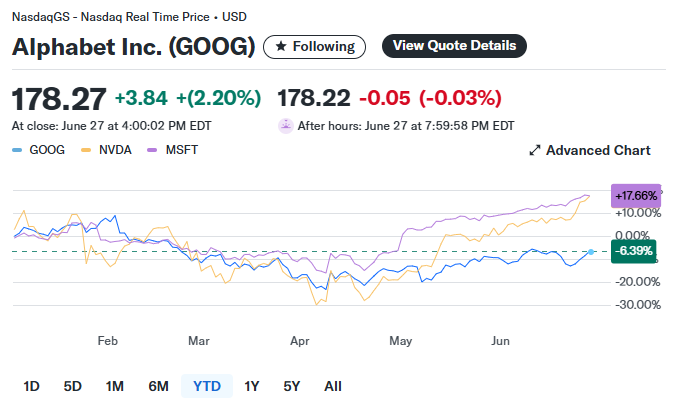Switch chart to 5Y range
Viewport: 674px width, 400px height.
(291, 386)
